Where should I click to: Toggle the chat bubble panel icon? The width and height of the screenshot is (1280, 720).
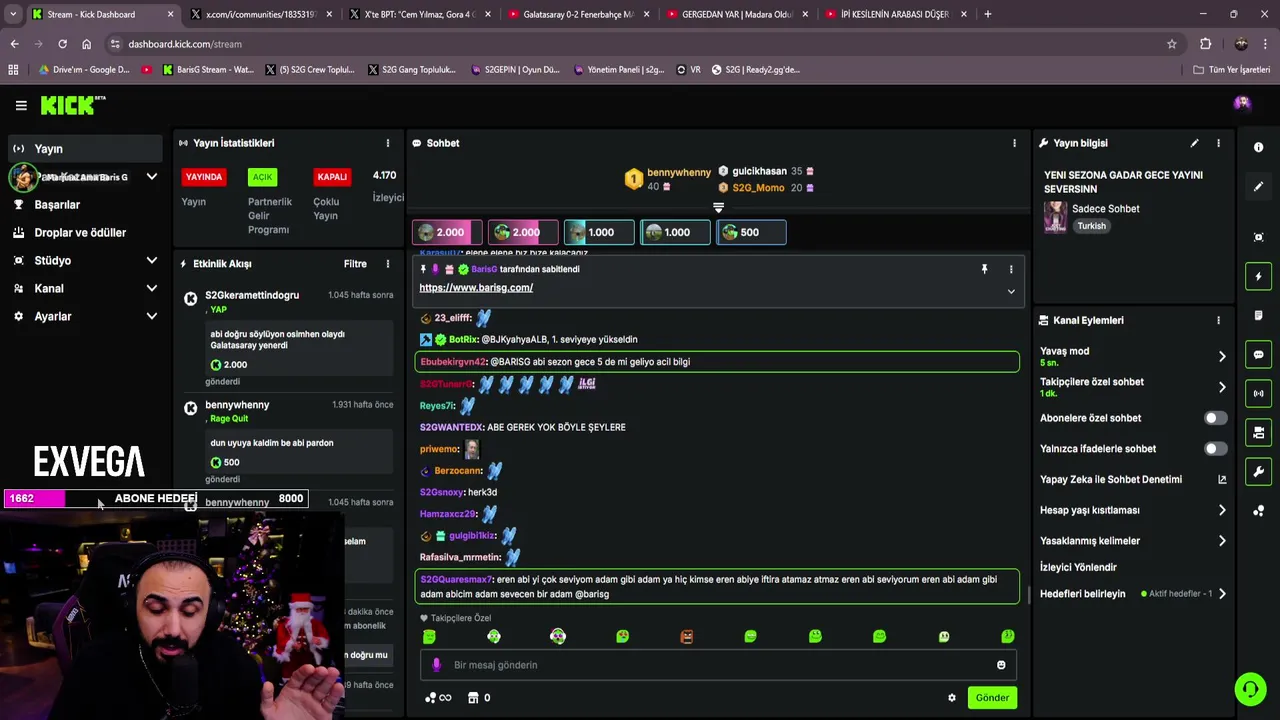tap(1258, 354)
